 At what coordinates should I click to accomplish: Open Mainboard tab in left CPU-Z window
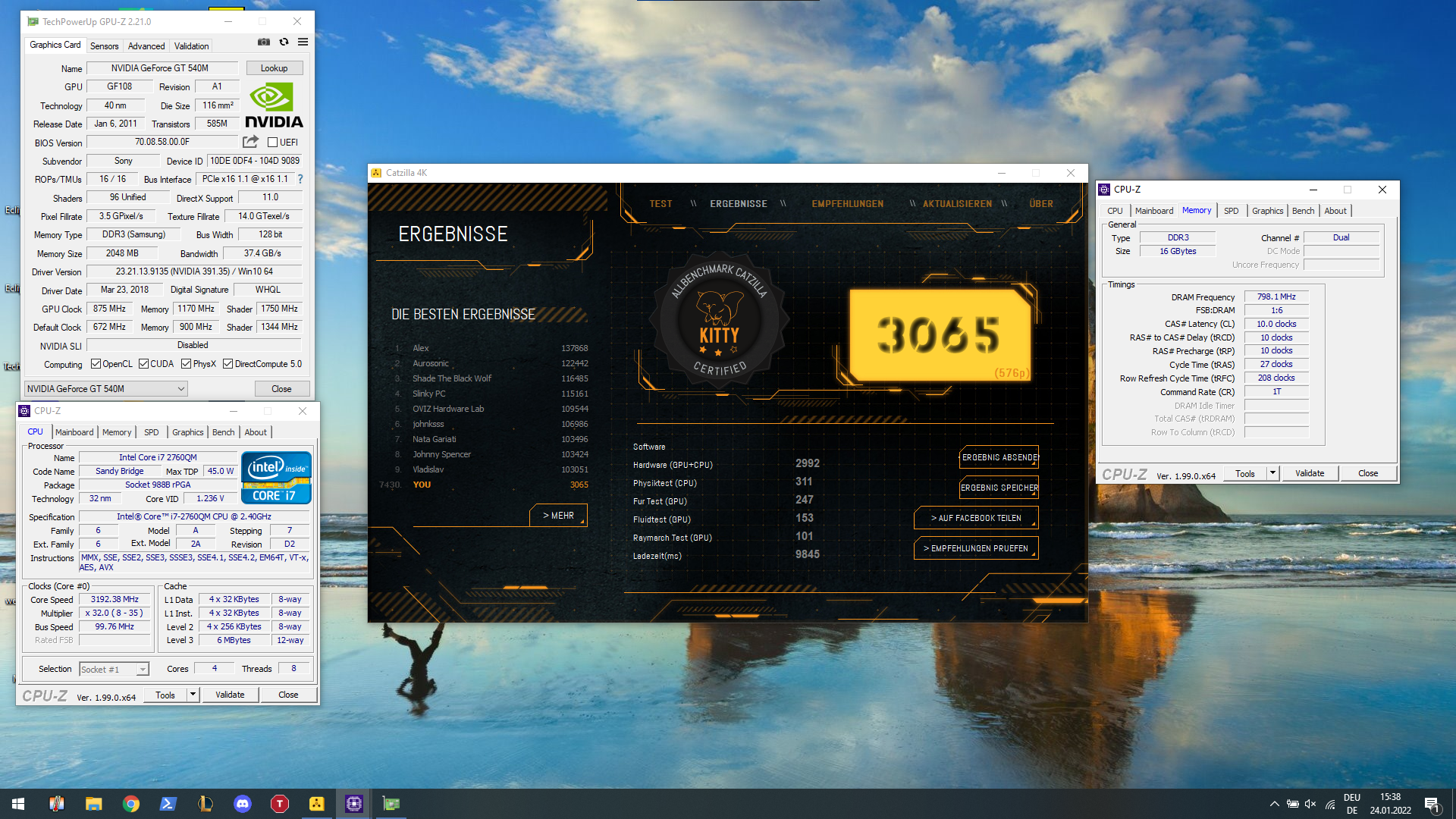click(x=74, y=432)
